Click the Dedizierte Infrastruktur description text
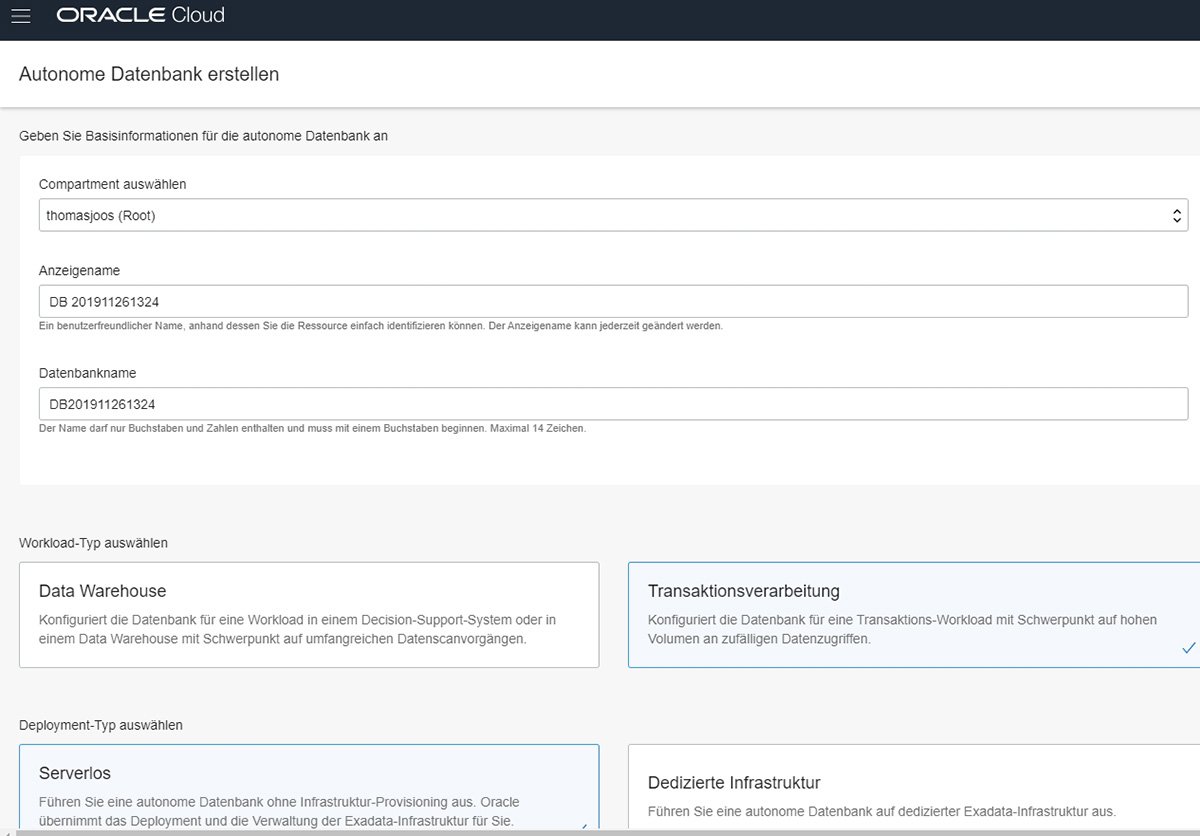The width and height of the screenshot is (1200, 836). [880, 811]
